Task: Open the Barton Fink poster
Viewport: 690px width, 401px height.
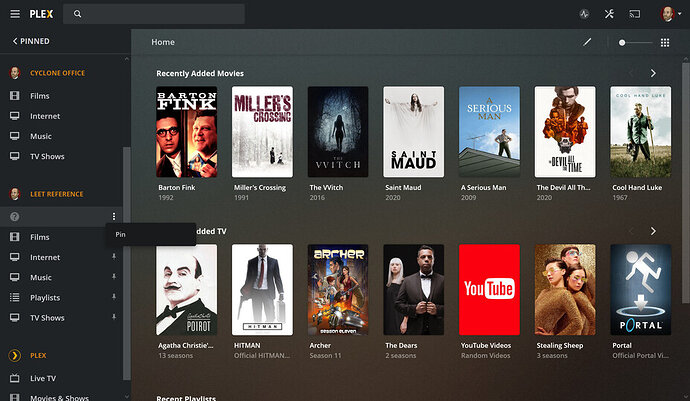Action: (x=187, y=132)
